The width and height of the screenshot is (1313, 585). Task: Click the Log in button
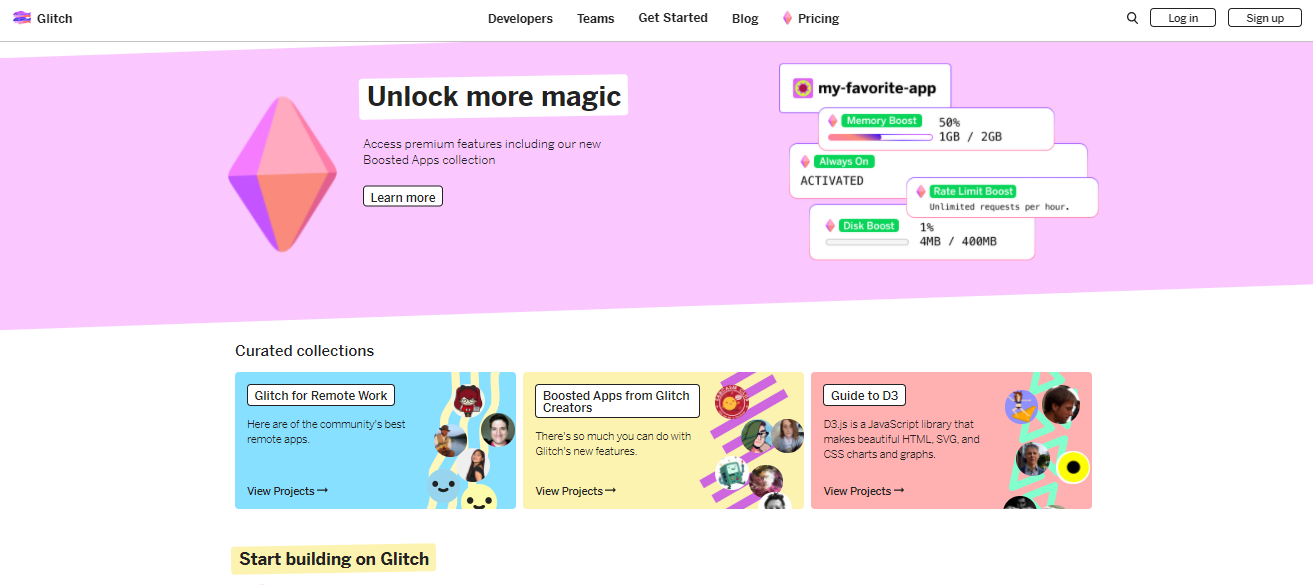[1183, 18]
